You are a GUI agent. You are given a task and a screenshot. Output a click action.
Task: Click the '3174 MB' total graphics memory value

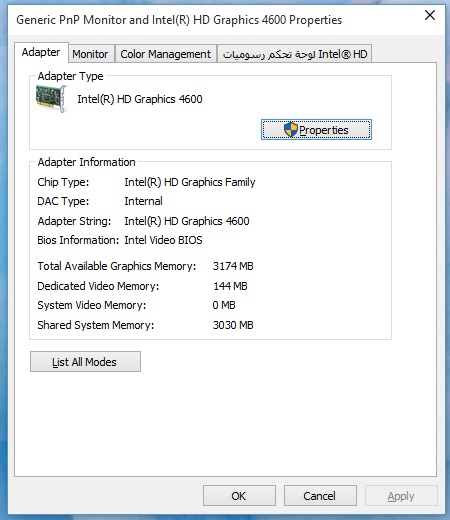coord(233,266)
